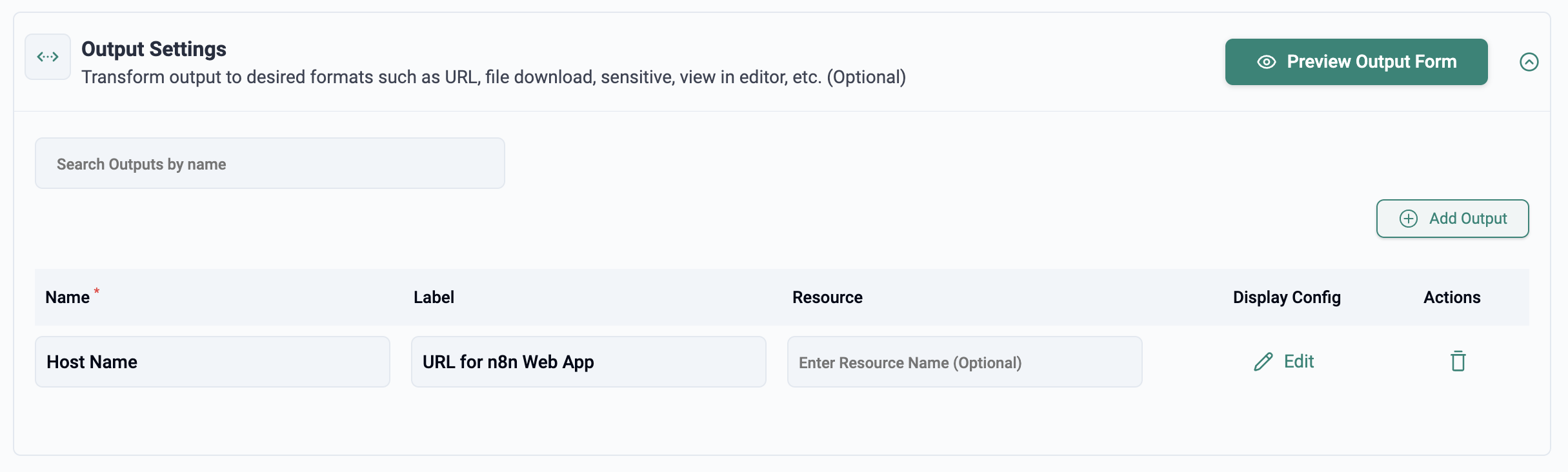
Task: Click the eye icon in Preview button
Action: pos(1266,62)
